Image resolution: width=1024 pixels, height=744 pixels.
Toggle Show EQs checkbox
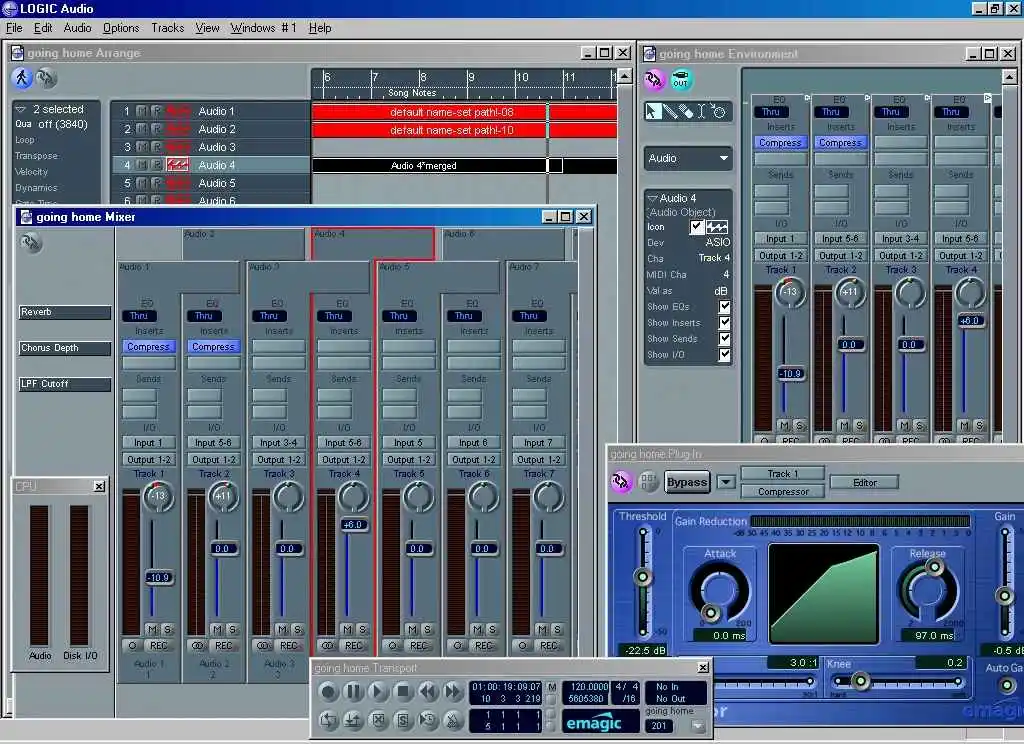[724, 306]
